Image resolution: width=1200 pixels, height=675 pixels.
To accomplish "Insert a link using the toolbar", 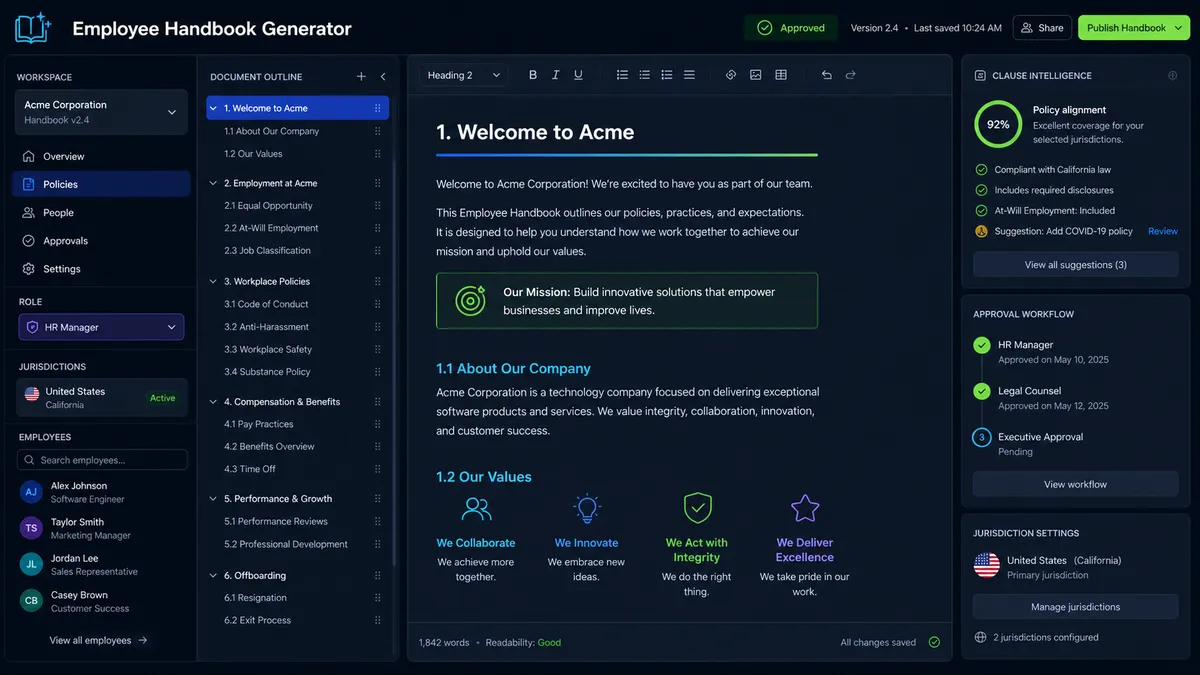I will [731, 75].
